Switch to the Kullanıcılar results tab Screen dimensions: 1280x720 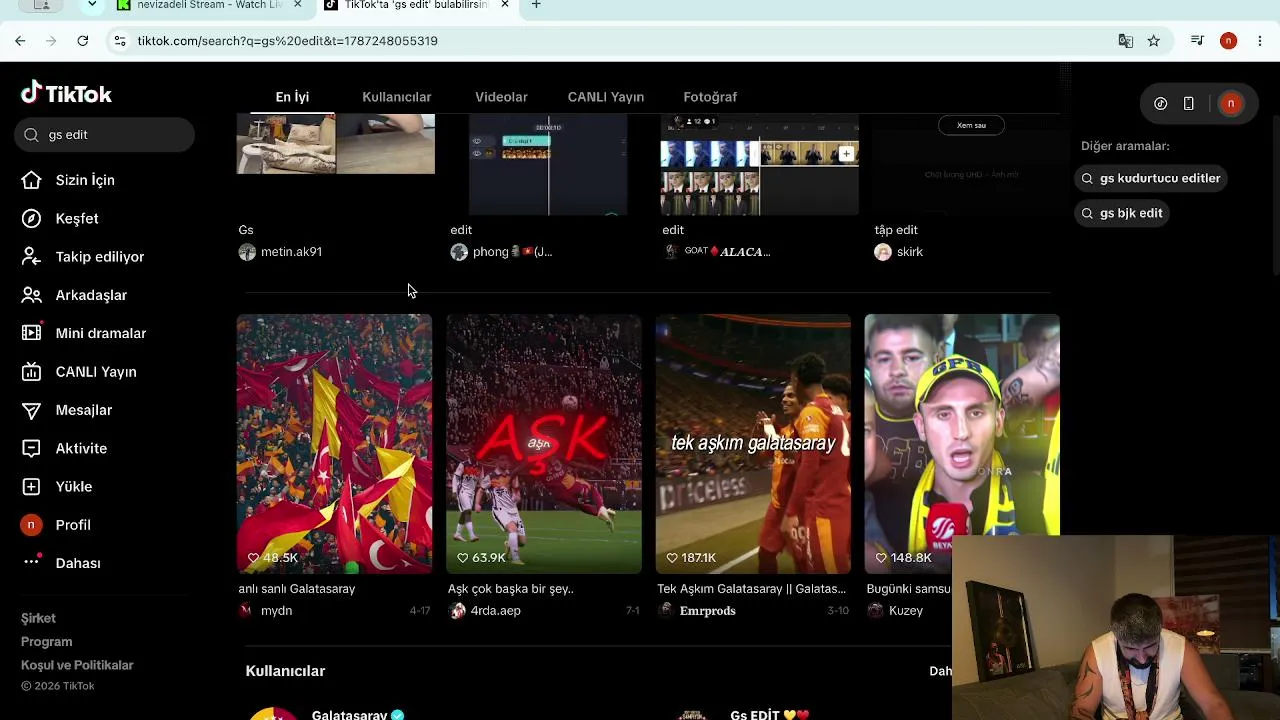pos(397,97)
